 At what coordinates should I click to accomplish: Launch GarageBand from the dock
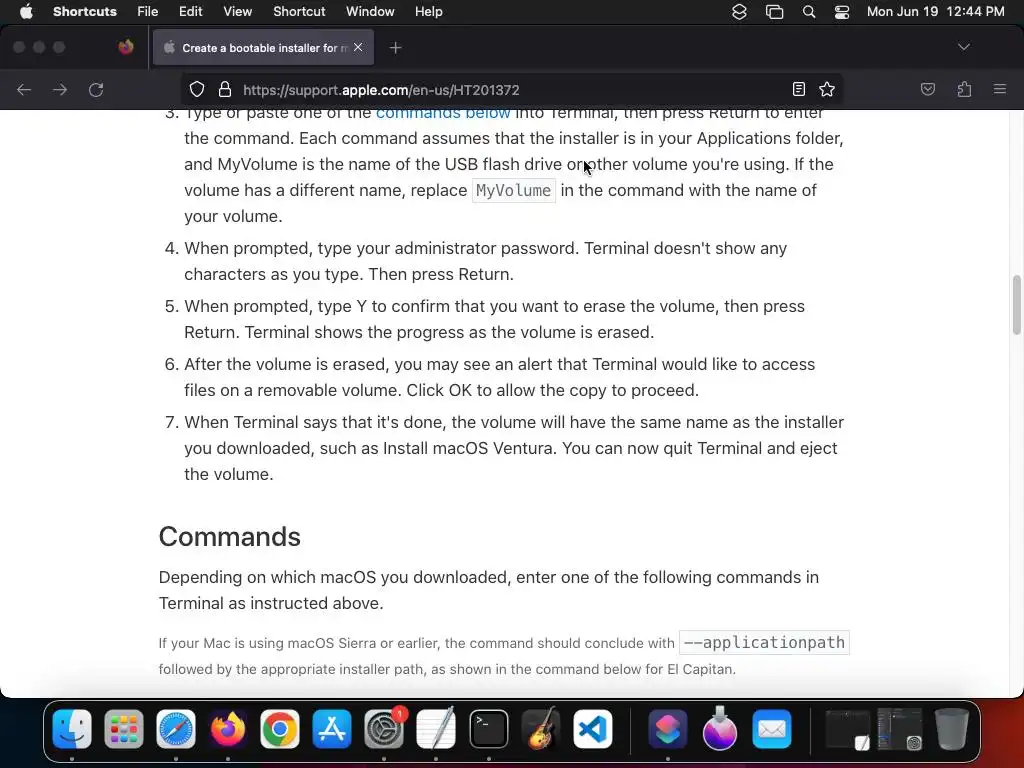tap(541, 728)
